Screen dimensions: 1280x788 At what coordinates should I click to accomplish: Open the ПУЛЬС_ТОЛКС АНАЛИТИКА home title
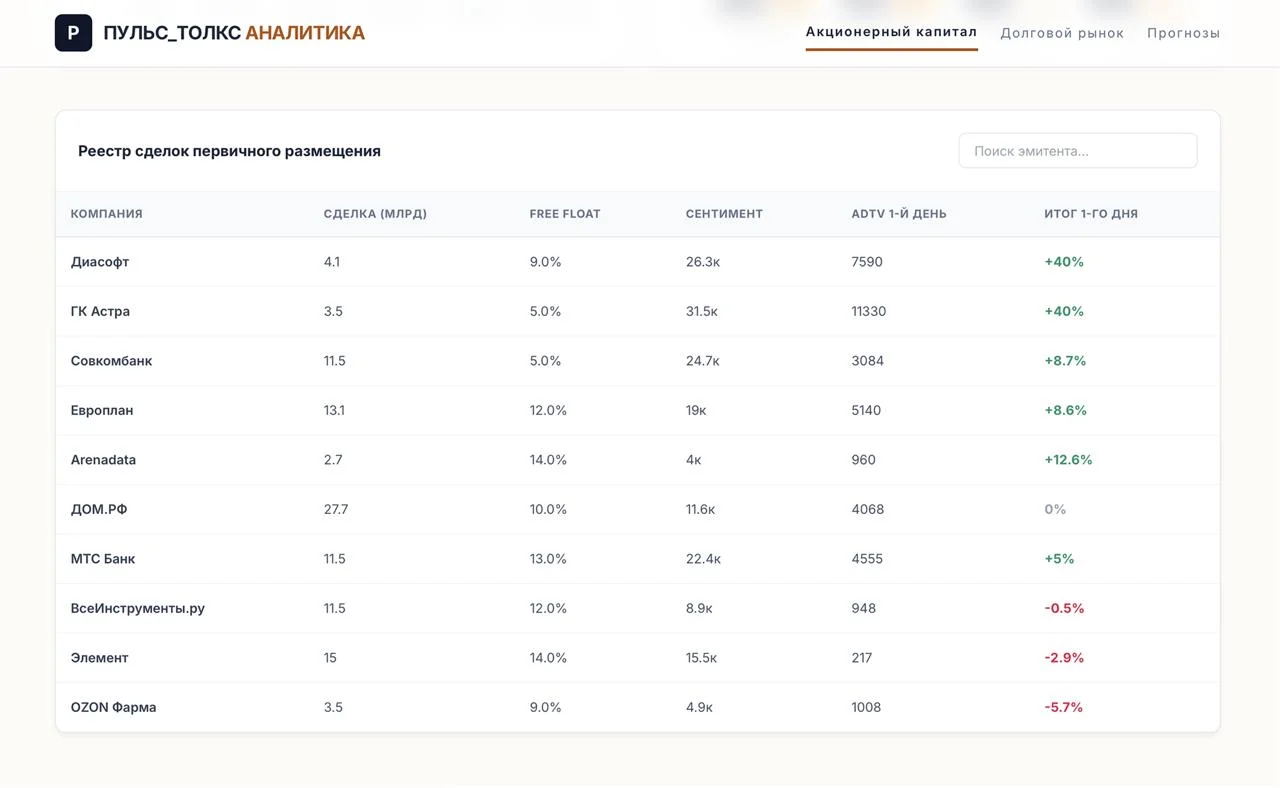tap(234, 33)
